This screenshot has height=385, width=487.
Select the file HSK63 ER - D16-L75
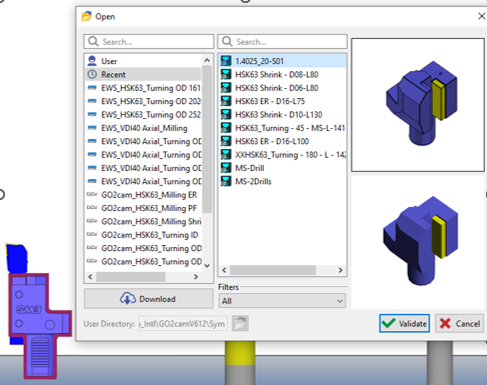283,101
